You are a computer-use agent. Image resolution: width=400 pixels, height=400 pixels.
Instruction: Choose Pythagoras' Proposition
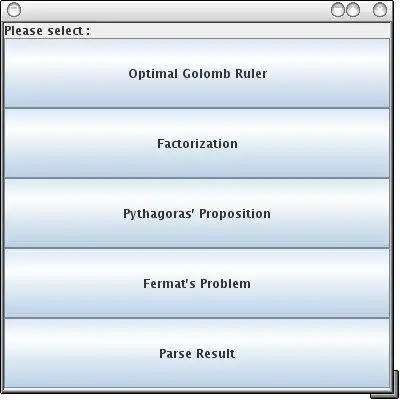pos(197,213)
